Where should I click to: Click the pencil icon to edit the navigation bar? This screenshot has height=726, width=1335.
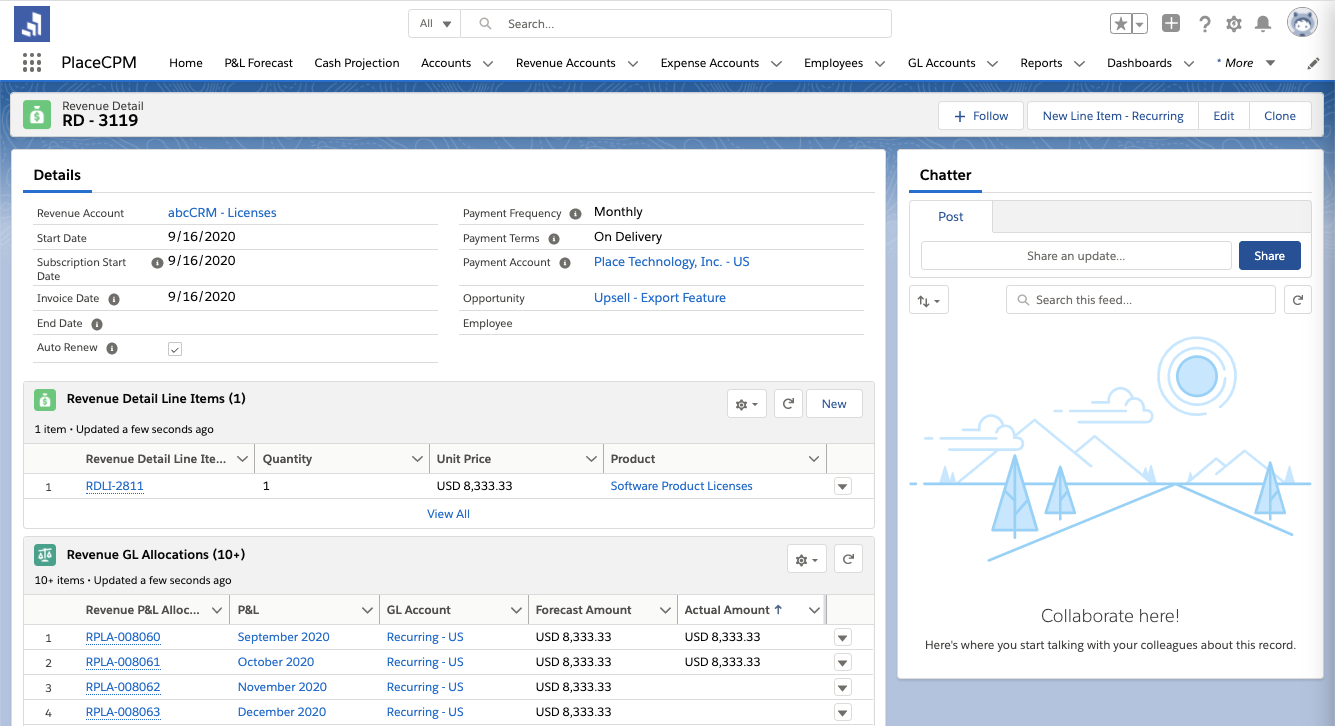tap(1313, 63)
